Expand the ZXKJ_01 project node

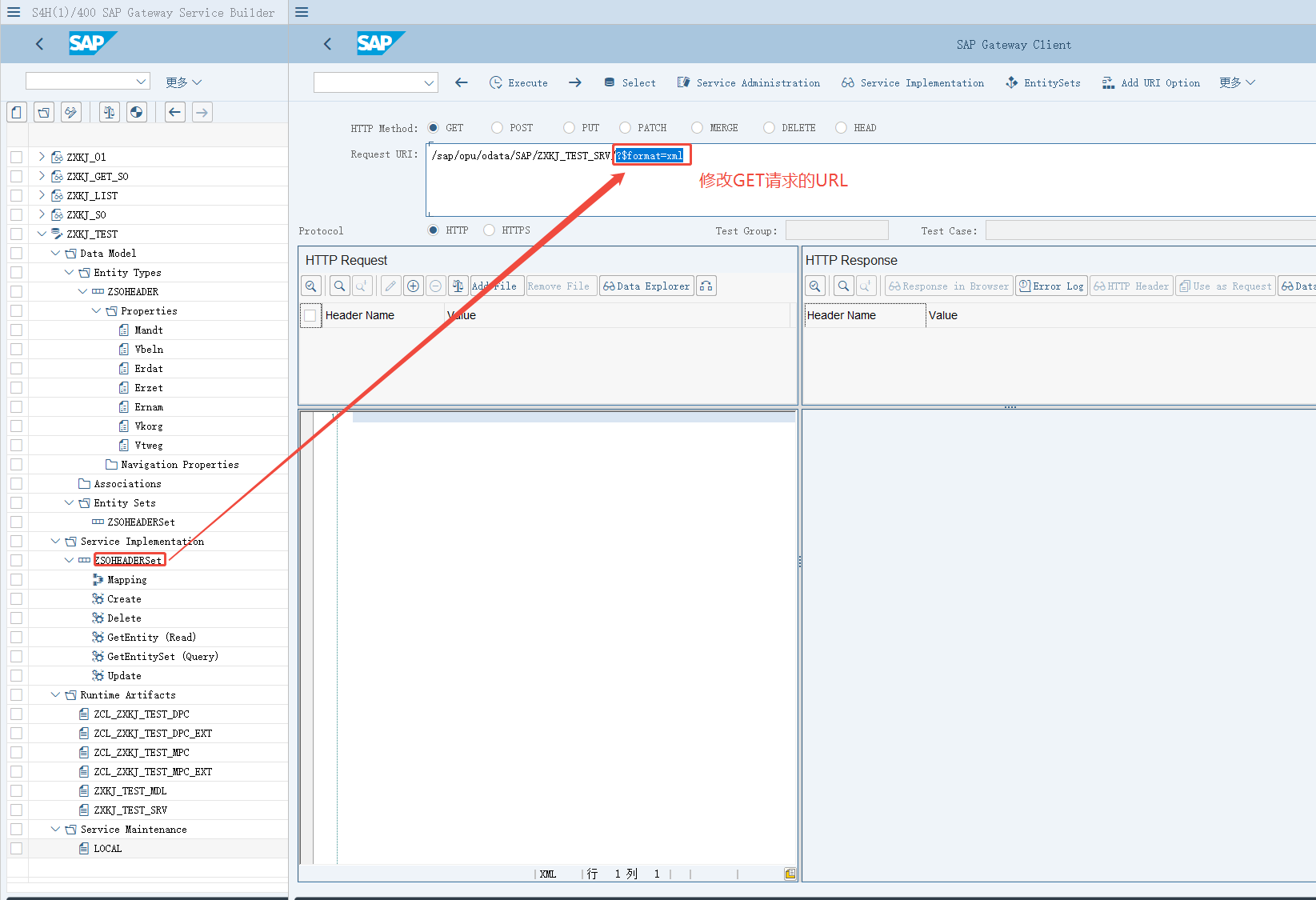tap(42, 157)
